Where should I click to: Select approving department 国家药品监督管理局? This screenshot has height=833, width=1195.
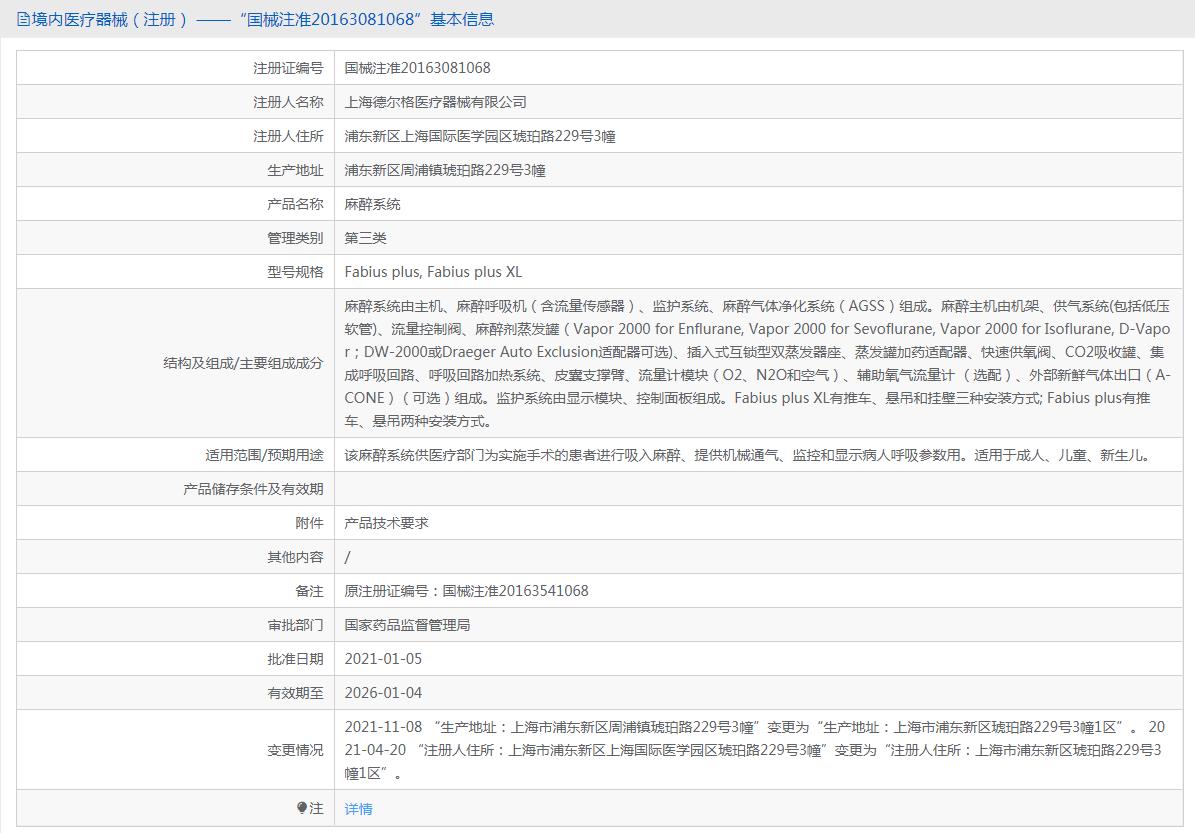(407, 625)
